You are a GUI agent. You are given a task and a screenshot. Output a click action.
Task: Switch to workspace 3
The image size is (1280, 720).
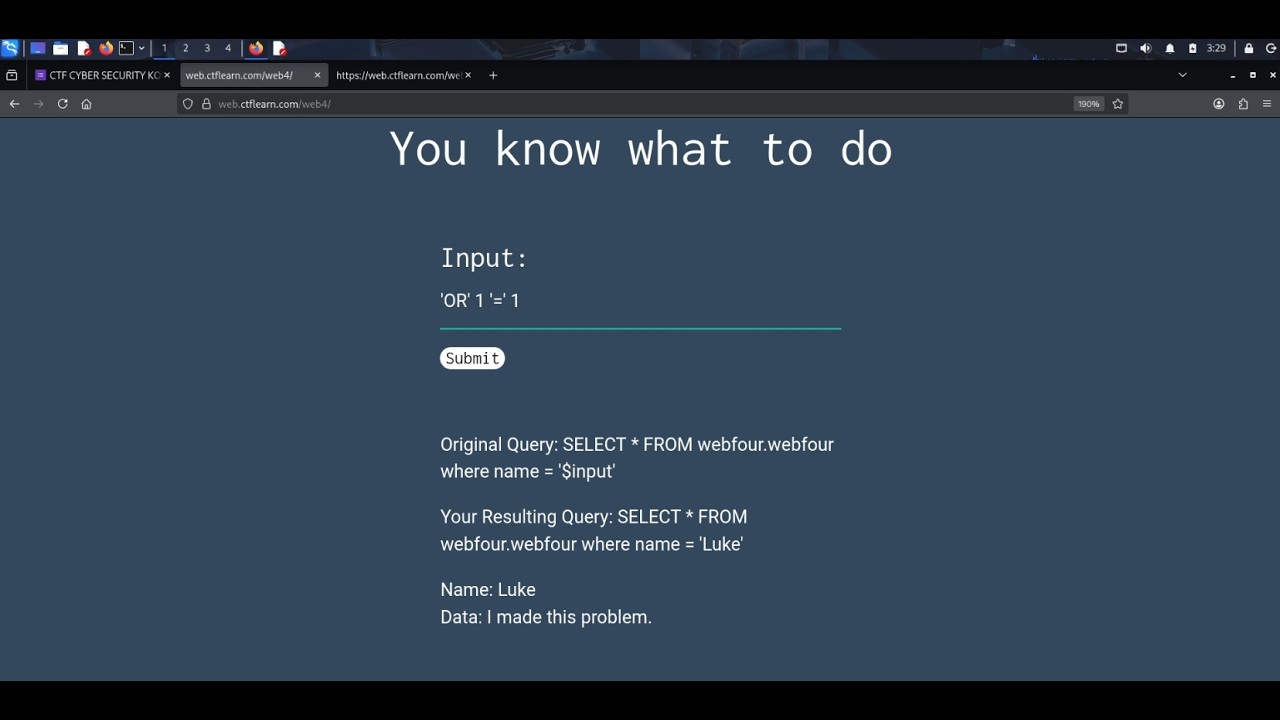pyautogui.click(x=207, y=48)
